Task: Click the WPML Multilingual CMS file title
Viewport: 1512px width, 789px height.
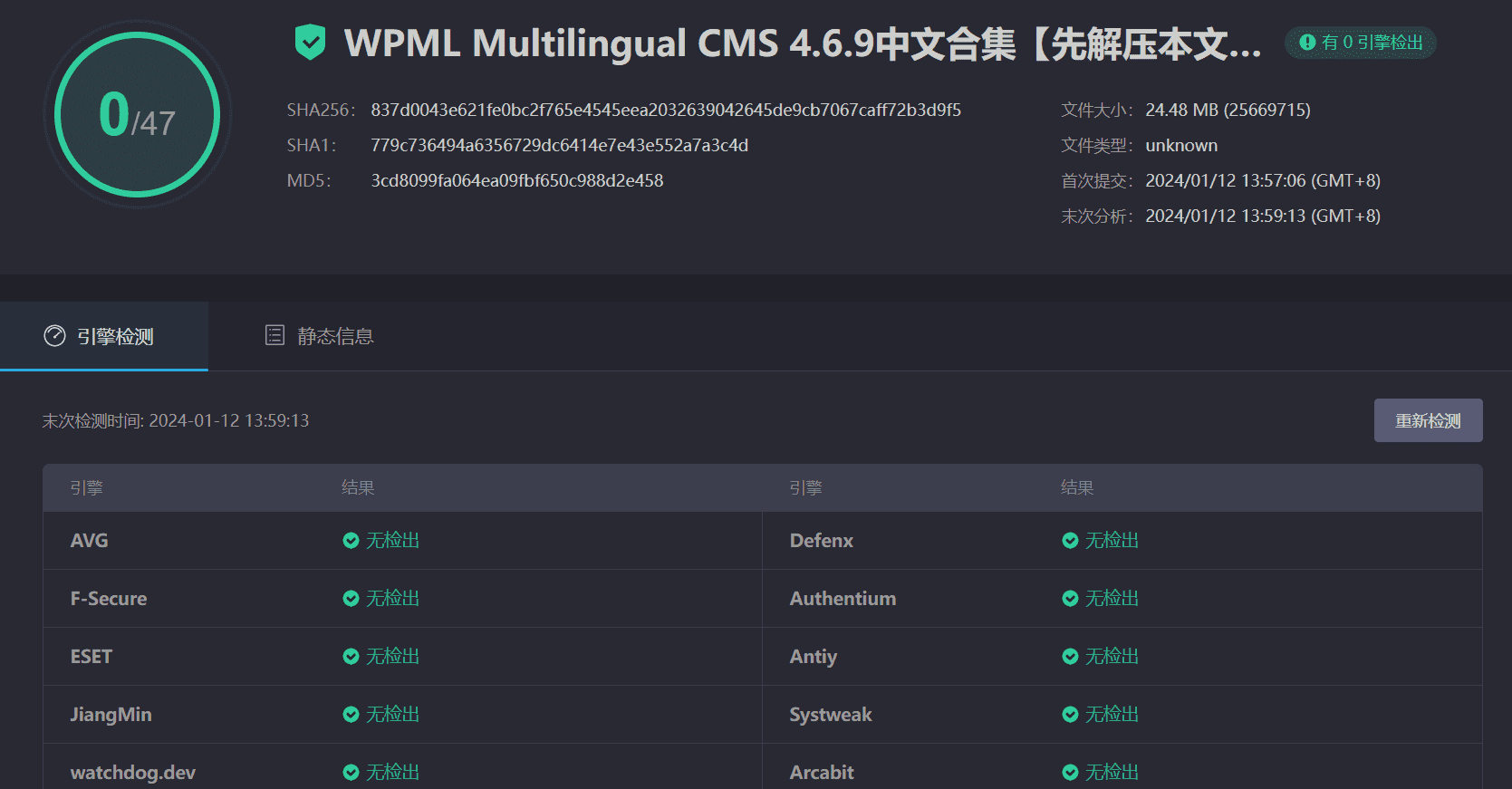Action: [803, 43]
